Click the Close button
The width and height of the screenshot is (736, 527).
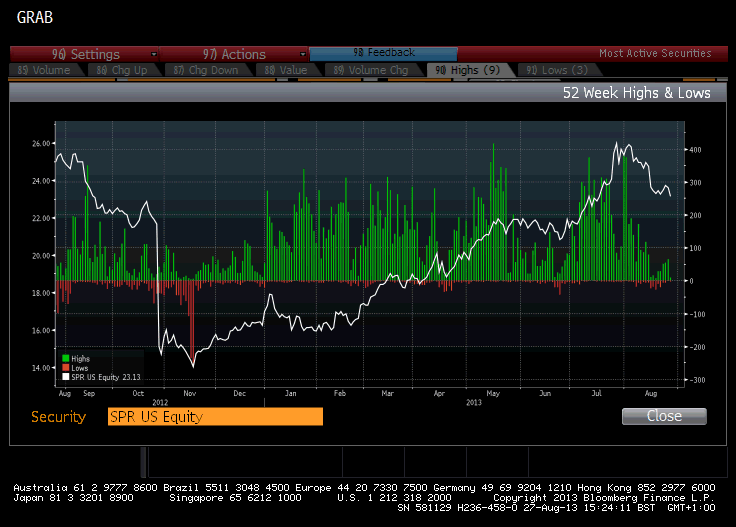(x=664, y=416)
